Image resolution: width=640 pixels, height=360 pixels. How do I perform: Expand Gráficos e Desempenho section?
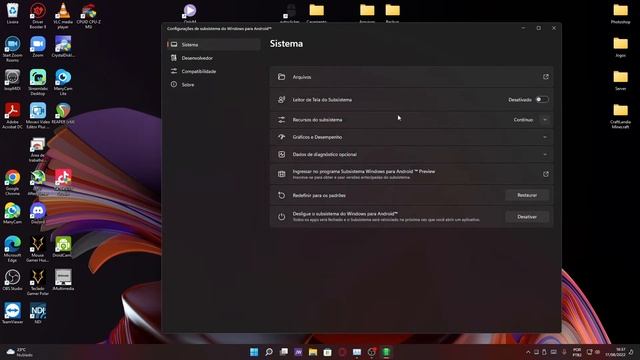[x=411, y=137]
